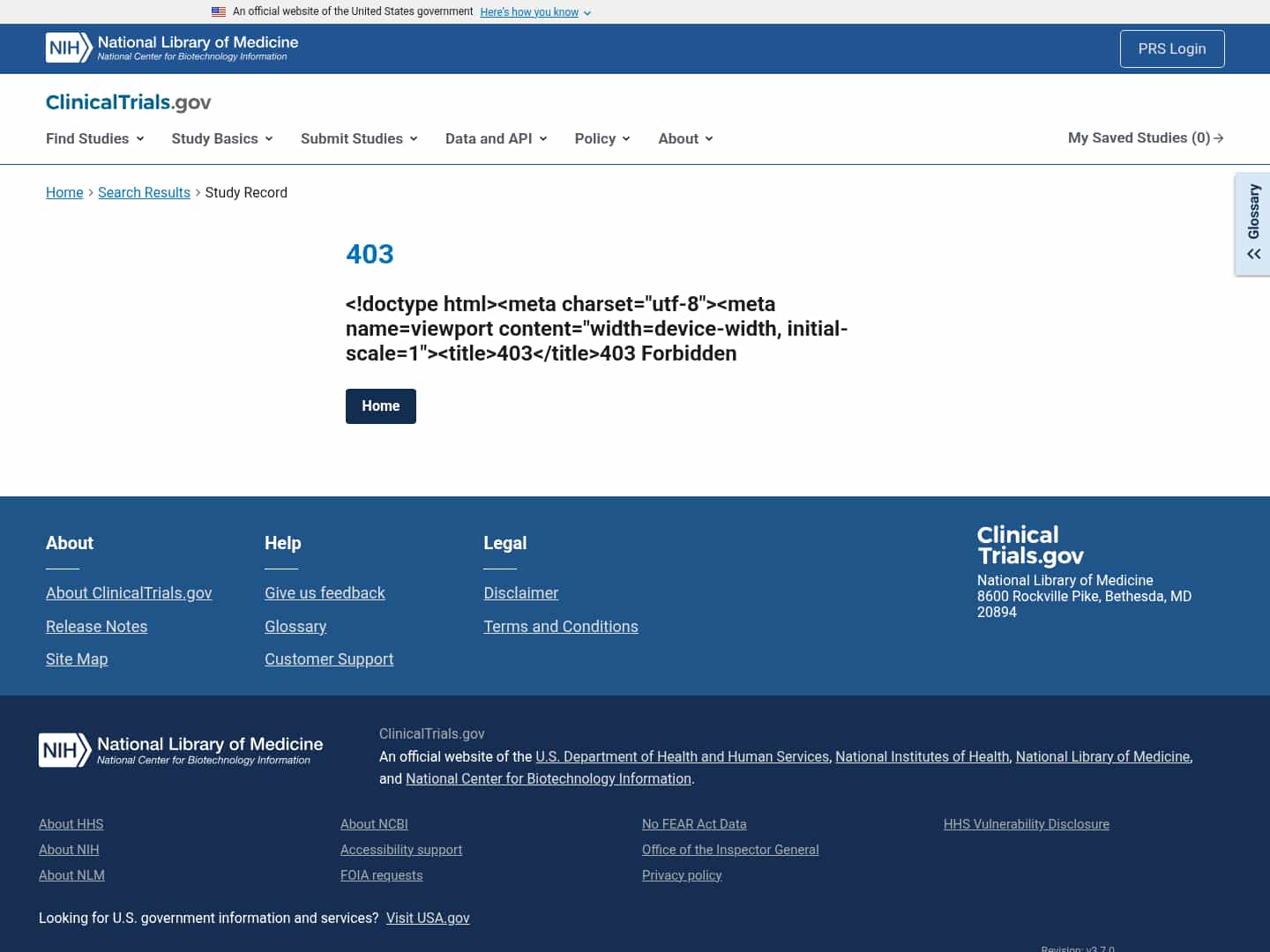Open HHS Vulnerability Disclosure link
The width and height of the screenshot is (1270, 952).
click(1027, 824)
